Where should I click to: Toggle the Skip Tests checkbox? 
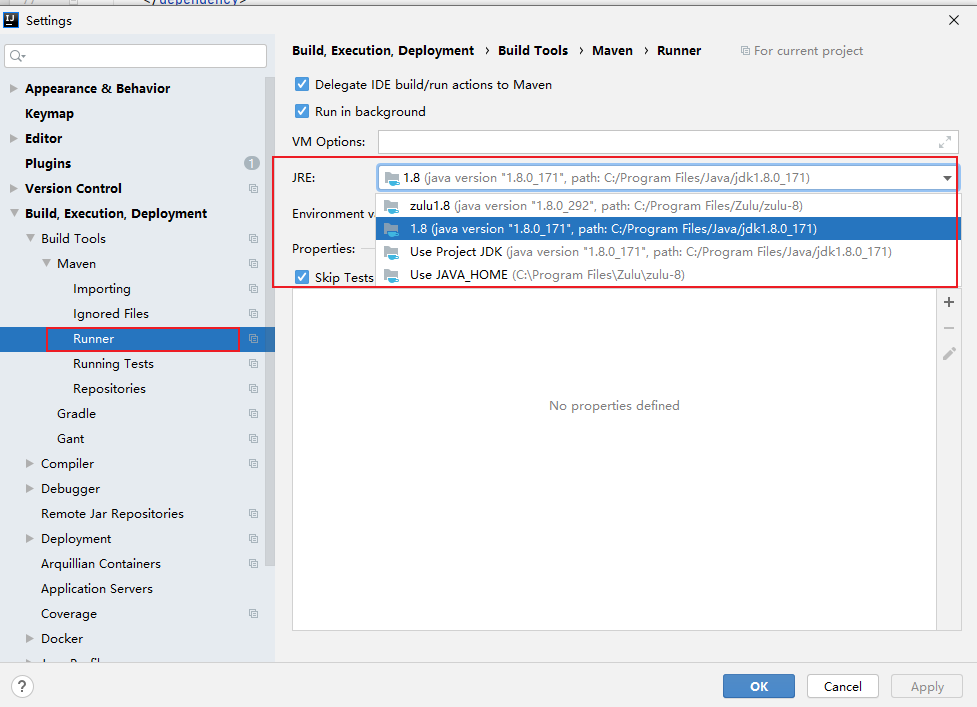tap(302, 277)
